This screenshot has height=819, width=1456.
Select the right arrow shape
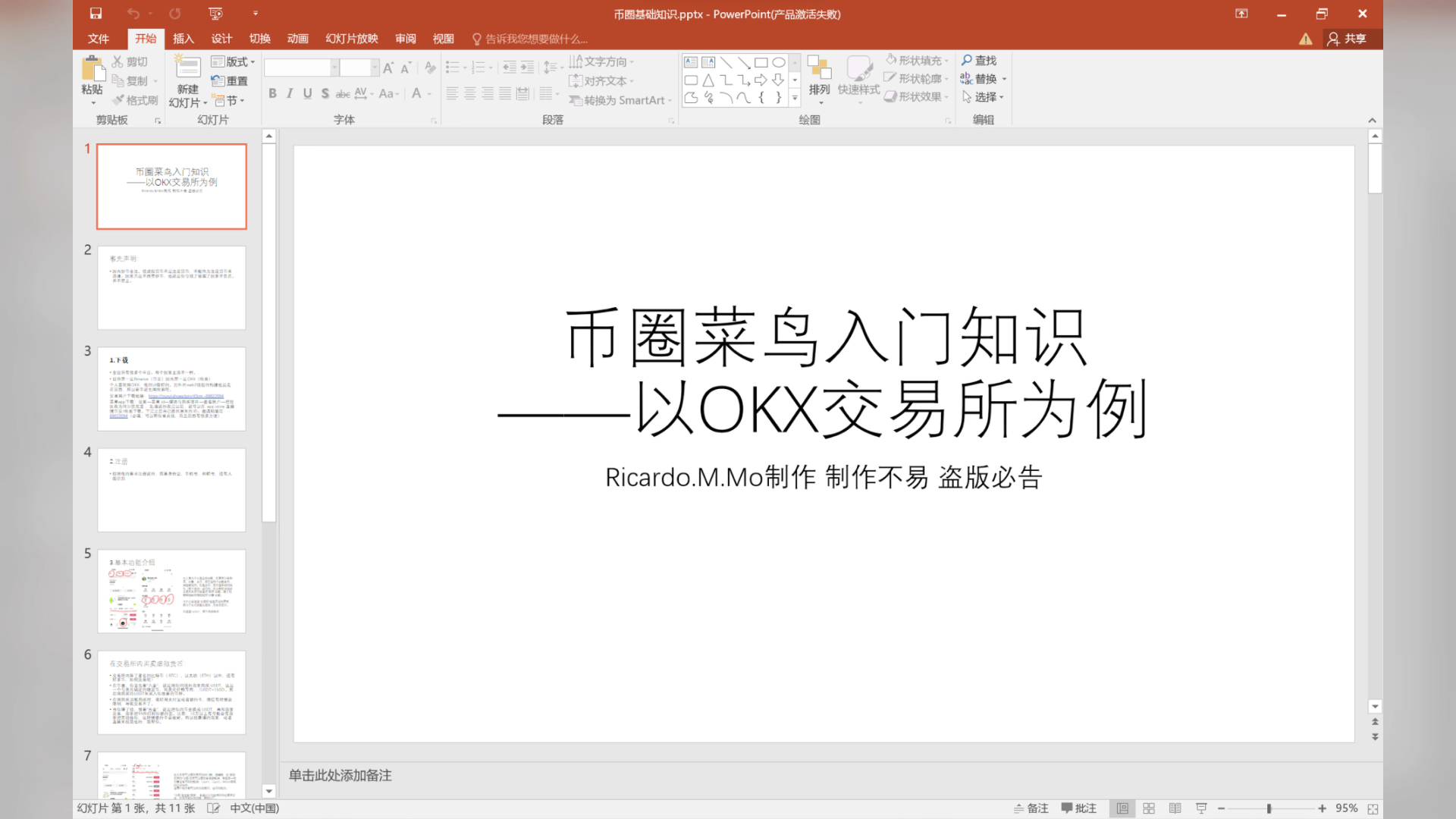[x=761, y=80]
